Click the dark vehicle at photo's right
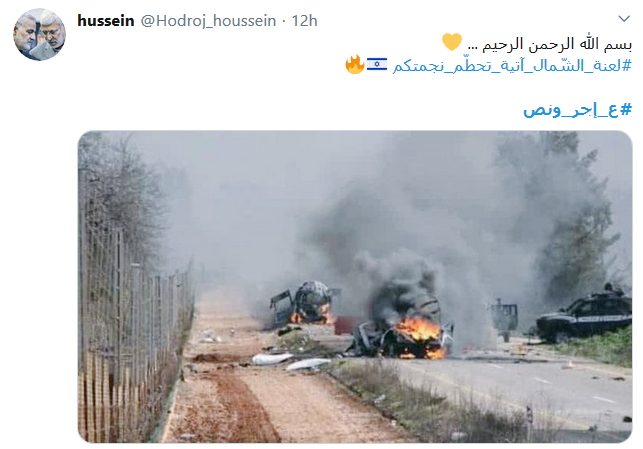The image size is (643, 449). click(x=584, y=315)
